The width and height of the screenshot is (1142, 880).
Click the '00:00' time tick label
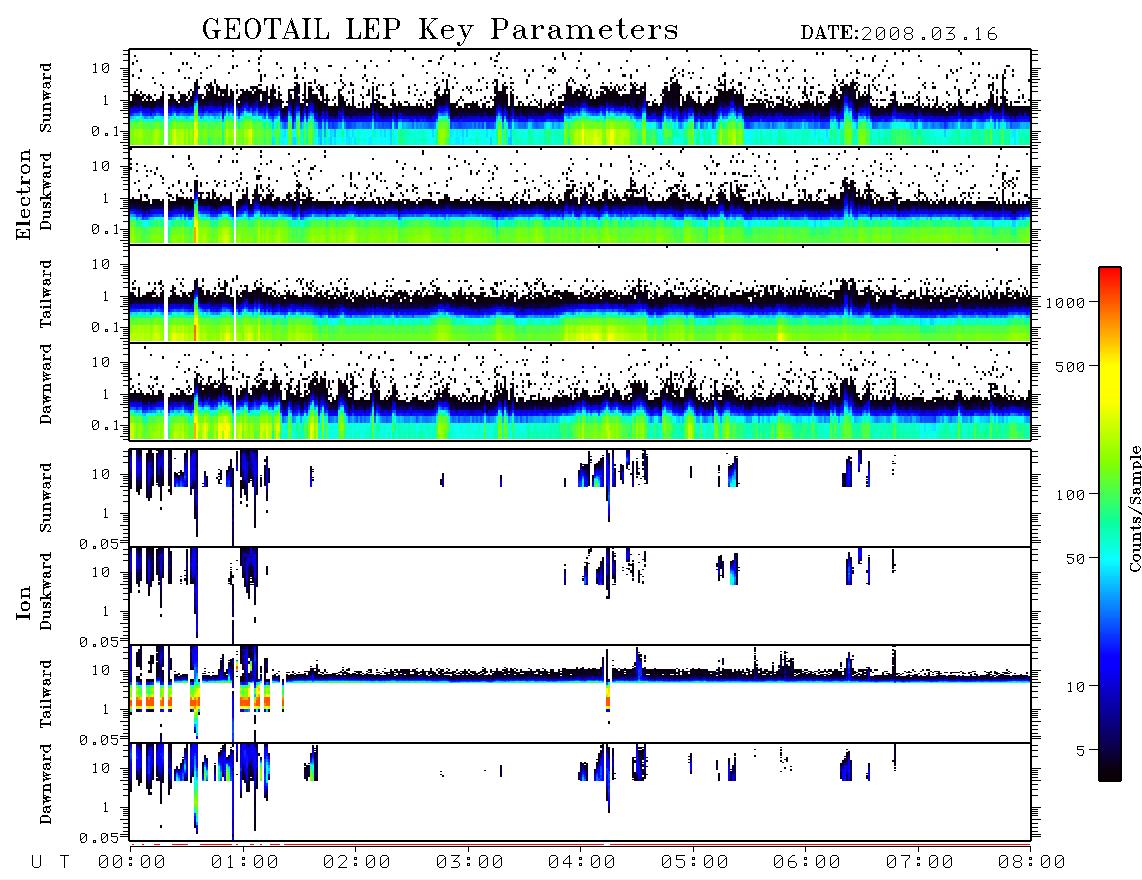(x=132, y=862)
